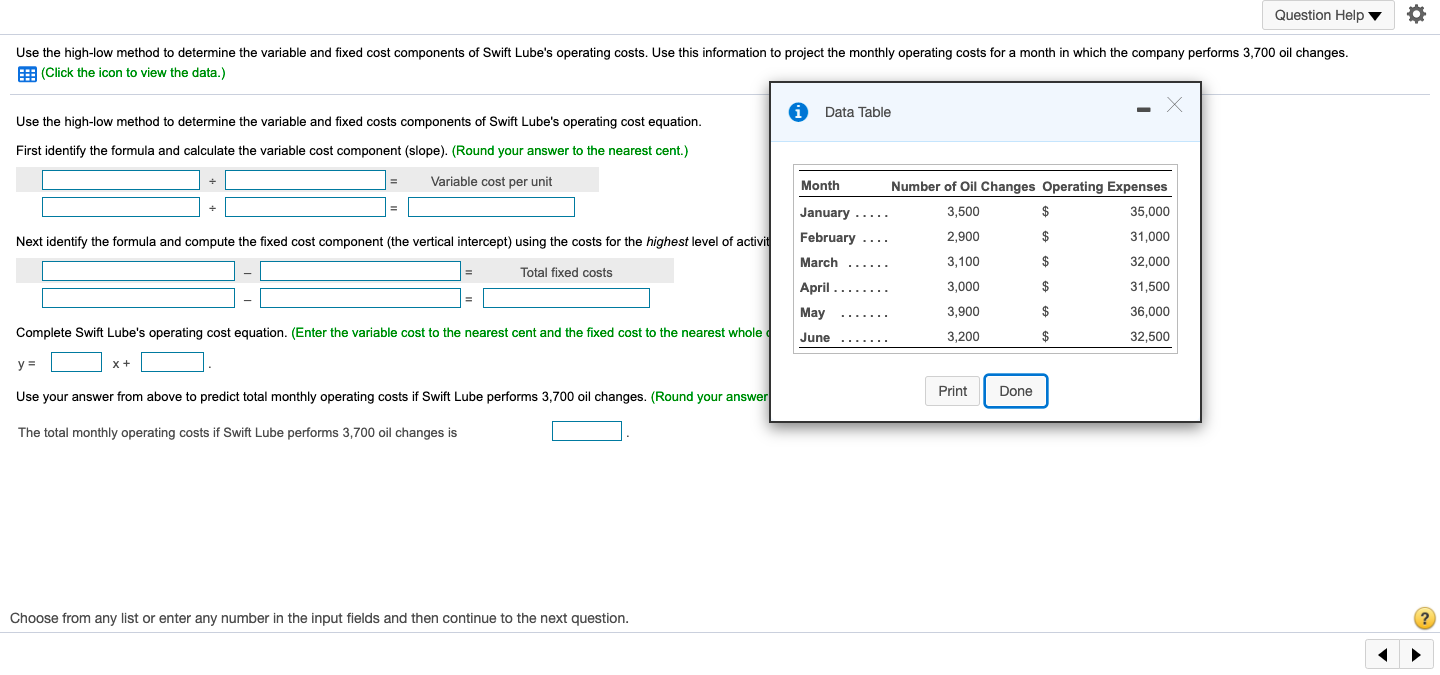Click the yellow question mark help icon
Image resolution: width=1440 pixels, height=675 pixels.
coord(1423,618)
